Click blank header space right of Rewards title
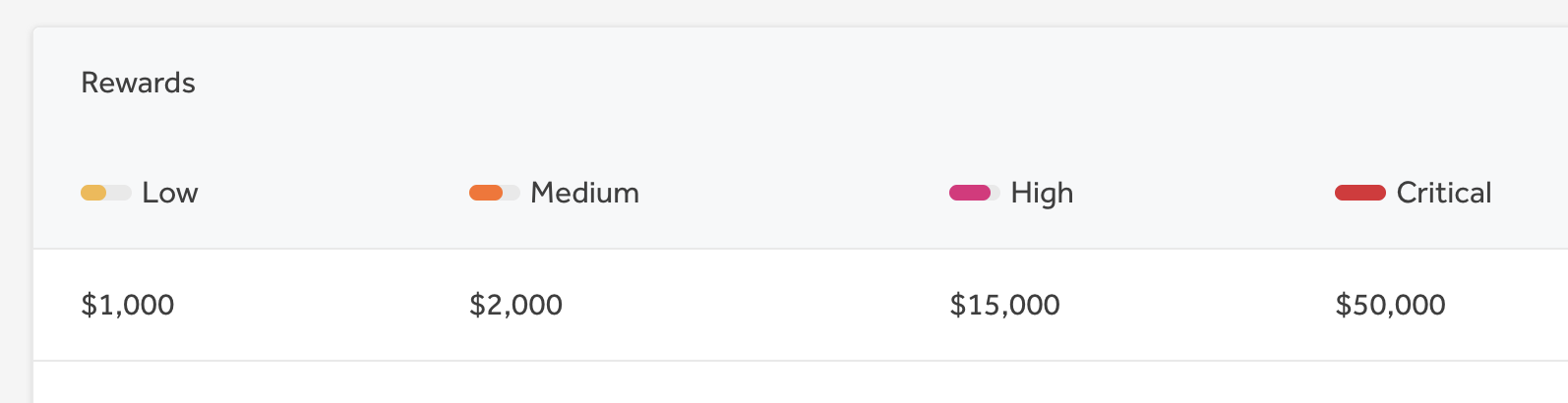Viewport: 1568px width, 403px height. (689, 83)
